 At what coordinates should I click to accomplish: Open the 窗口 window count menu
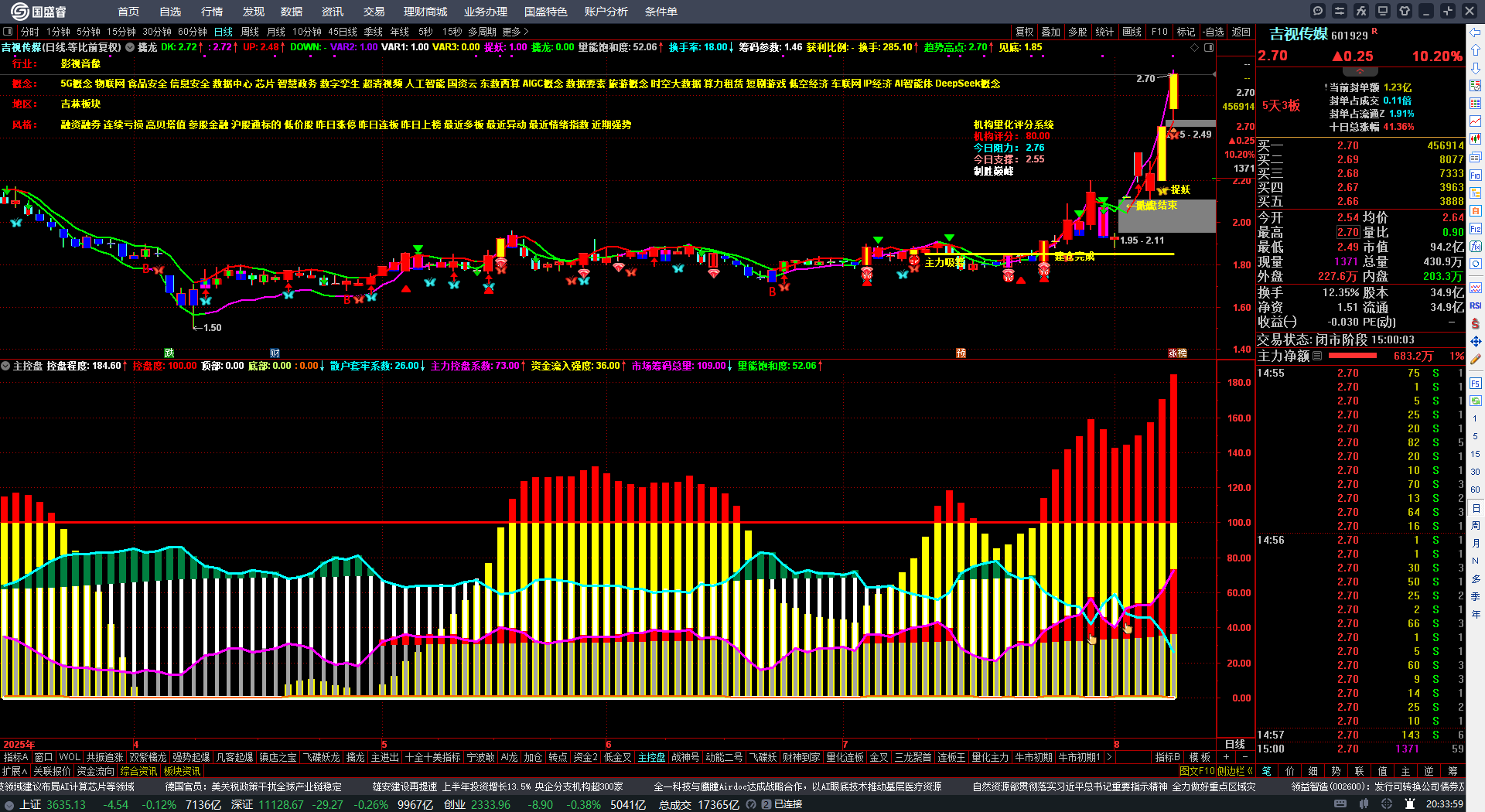click(43, 757)
